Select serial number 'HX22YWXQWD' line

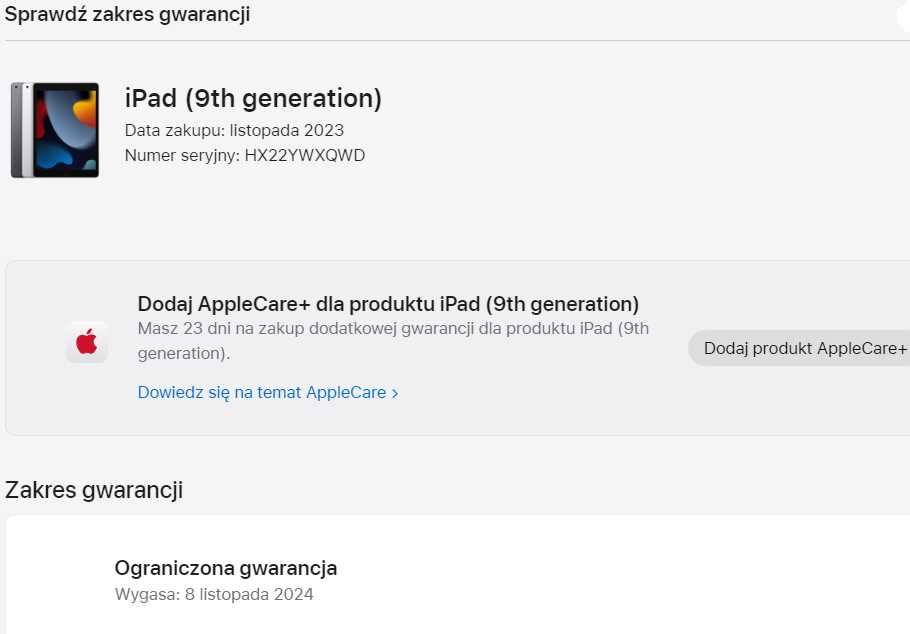245,156
